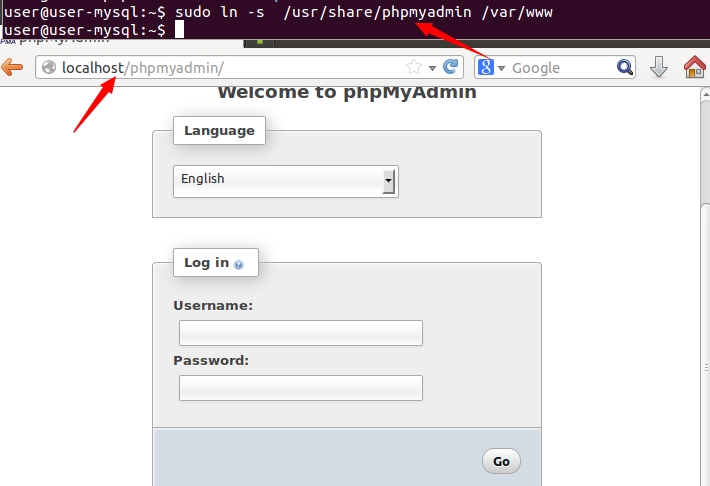The width and height of the screenshot is (710, 486).
Task: Open the English language dropdown
Action: pyautogui.click(x=286, y=181)
